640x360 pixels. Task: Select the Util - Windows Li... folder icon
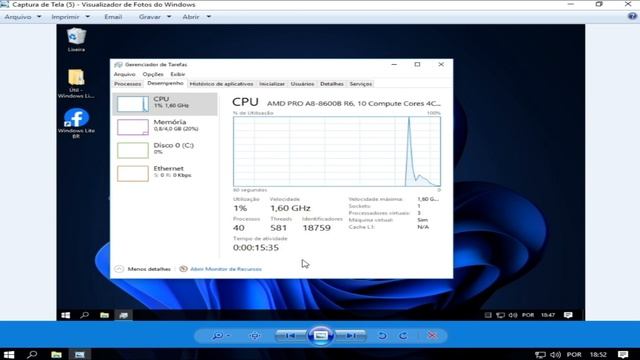76,84
